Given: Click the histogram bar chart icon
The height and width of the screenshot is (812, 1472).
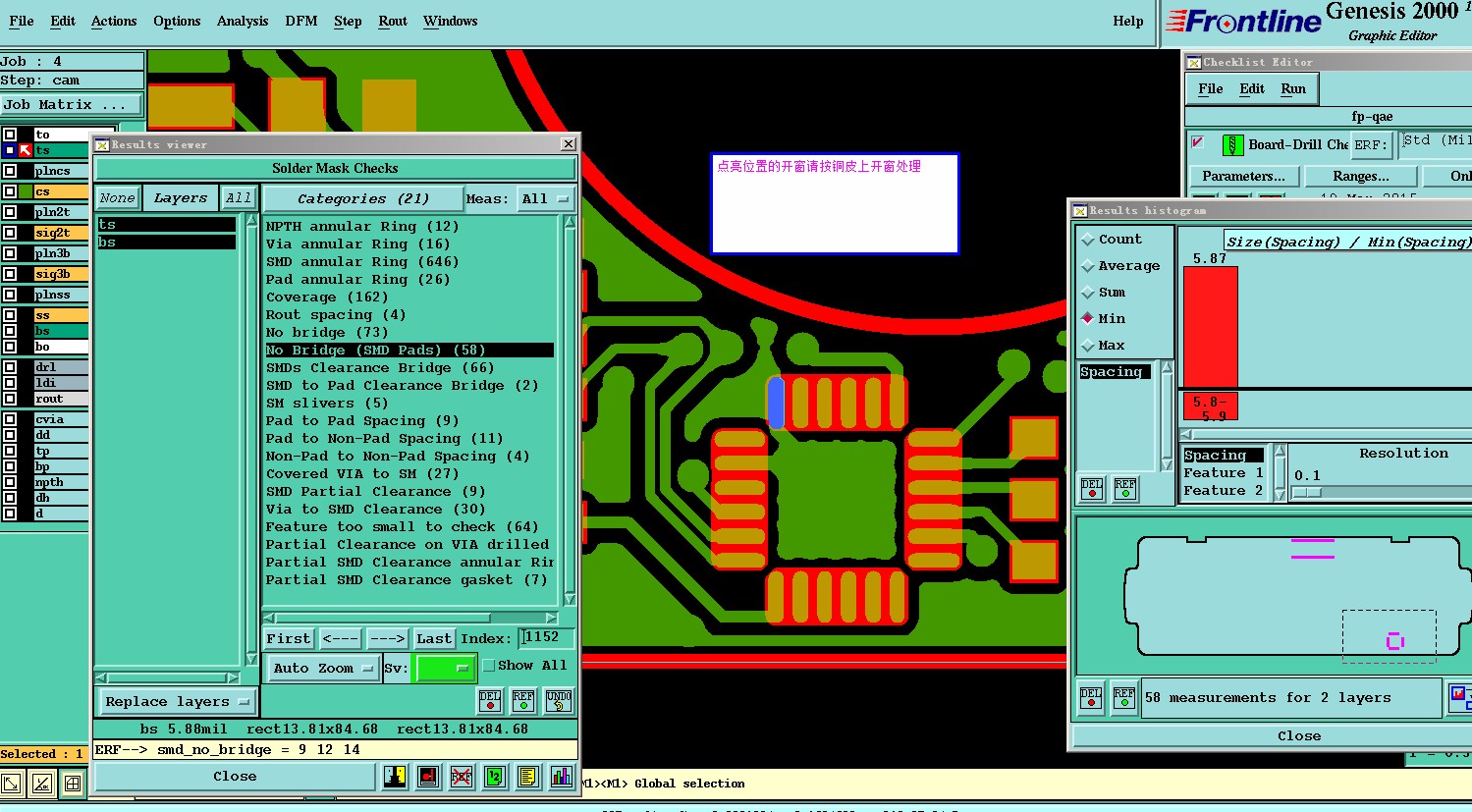Looking at the screenshot, I should click(x=562, y=777).
